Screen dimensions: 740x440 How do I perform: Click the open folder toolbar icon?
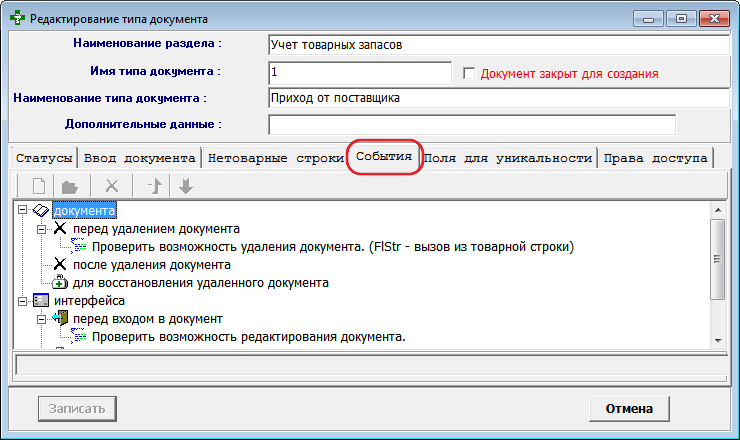point(69,187)
